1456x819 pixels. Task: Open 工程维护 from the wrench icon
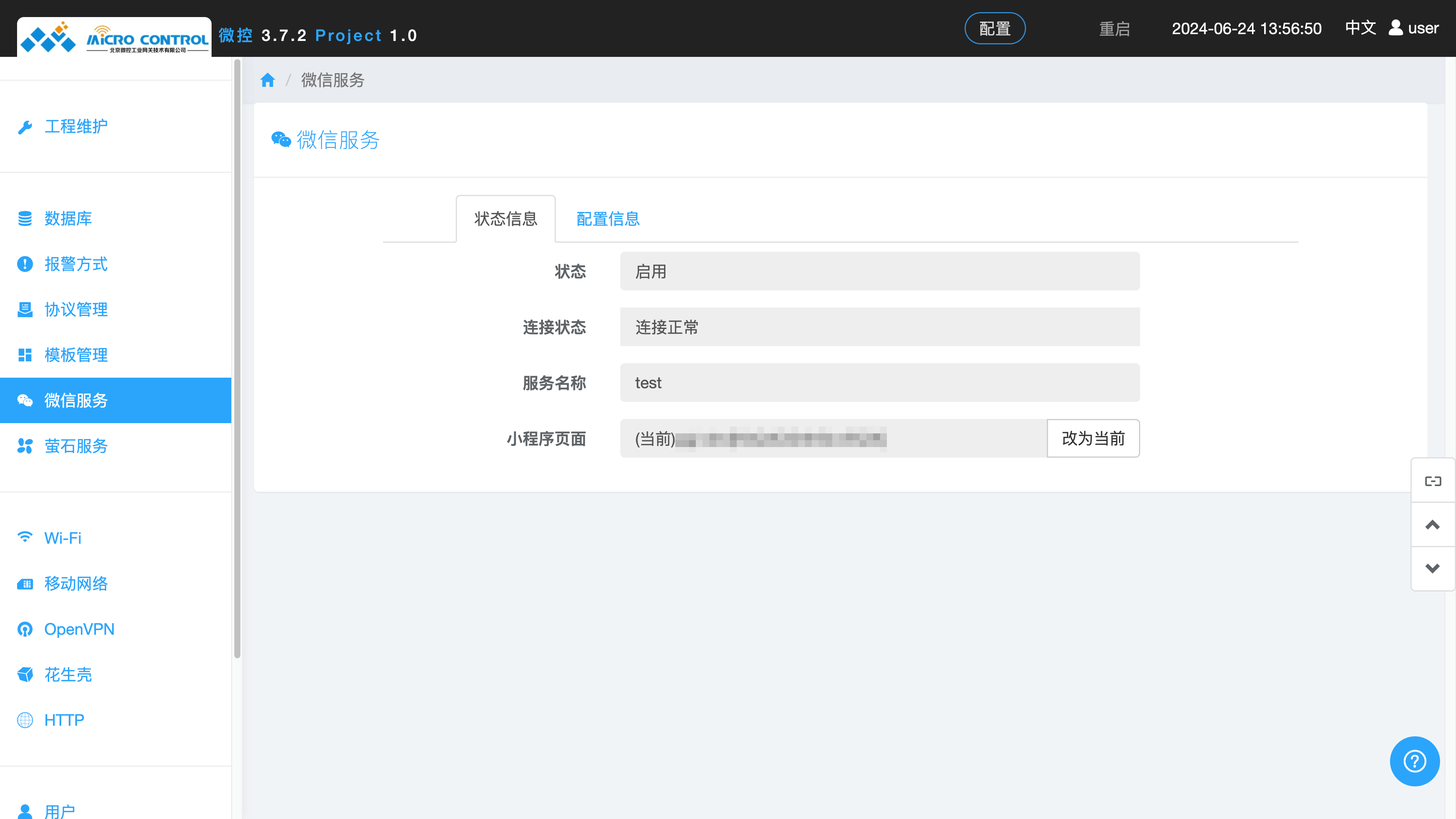[25, 127]
